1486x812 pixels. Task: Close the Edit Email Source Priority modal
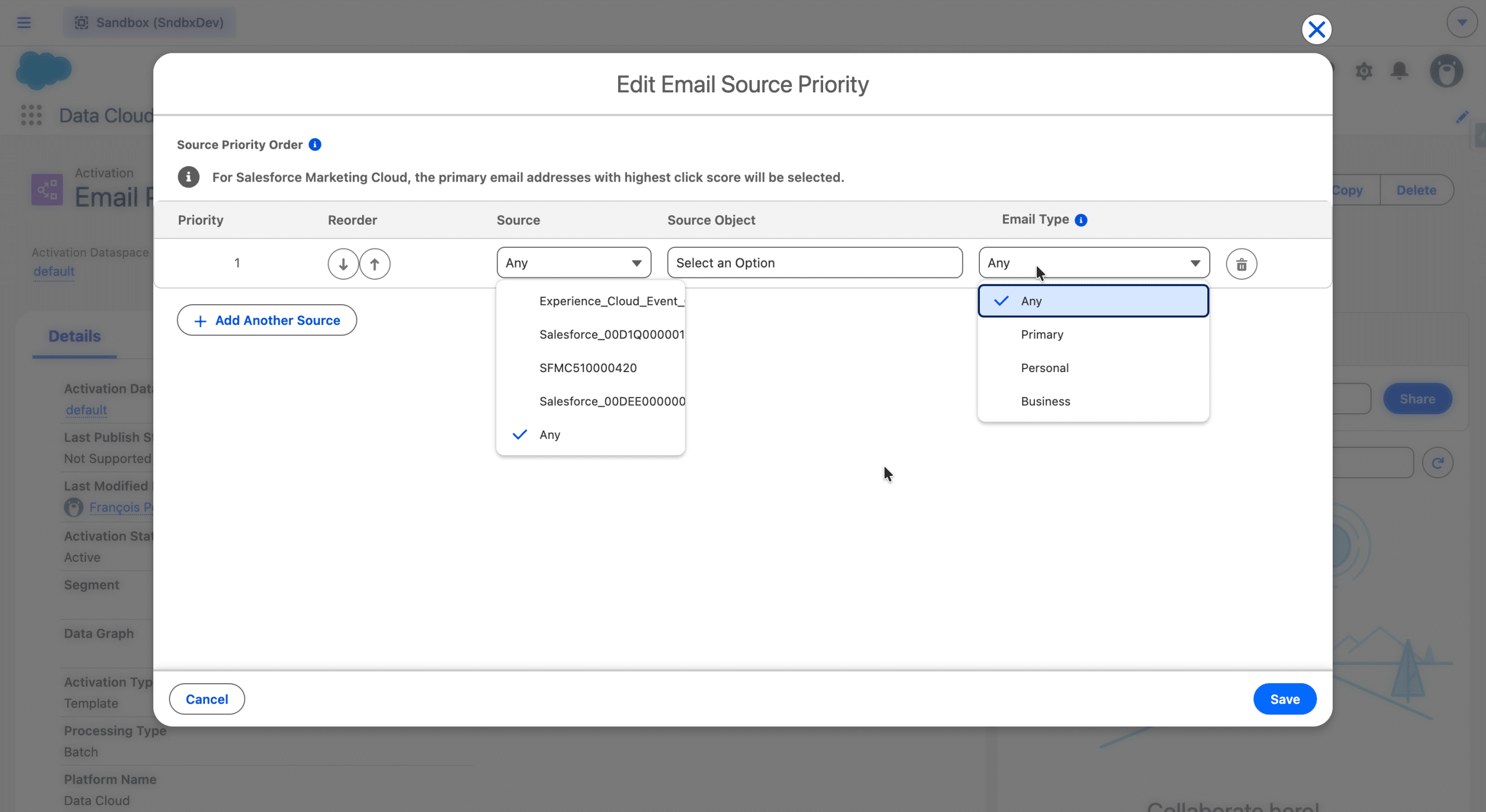click(x=1316, y=29)
